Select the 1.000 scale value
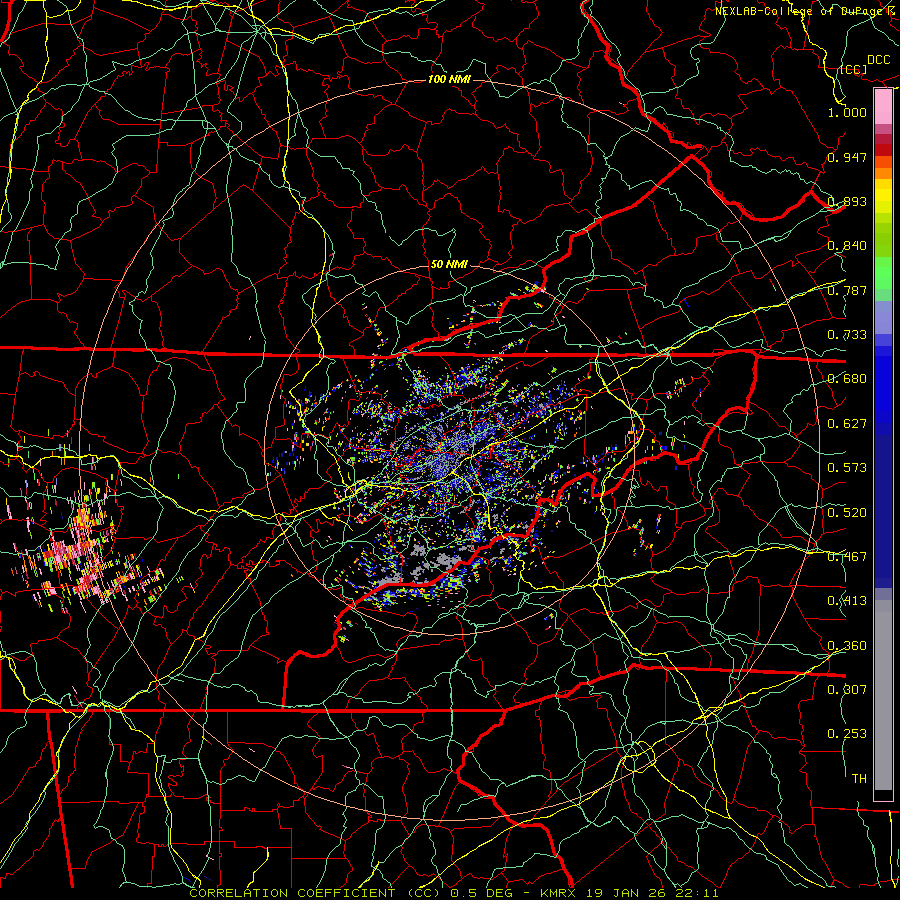This screenshot has width=900, height=900. pos(847,112)
